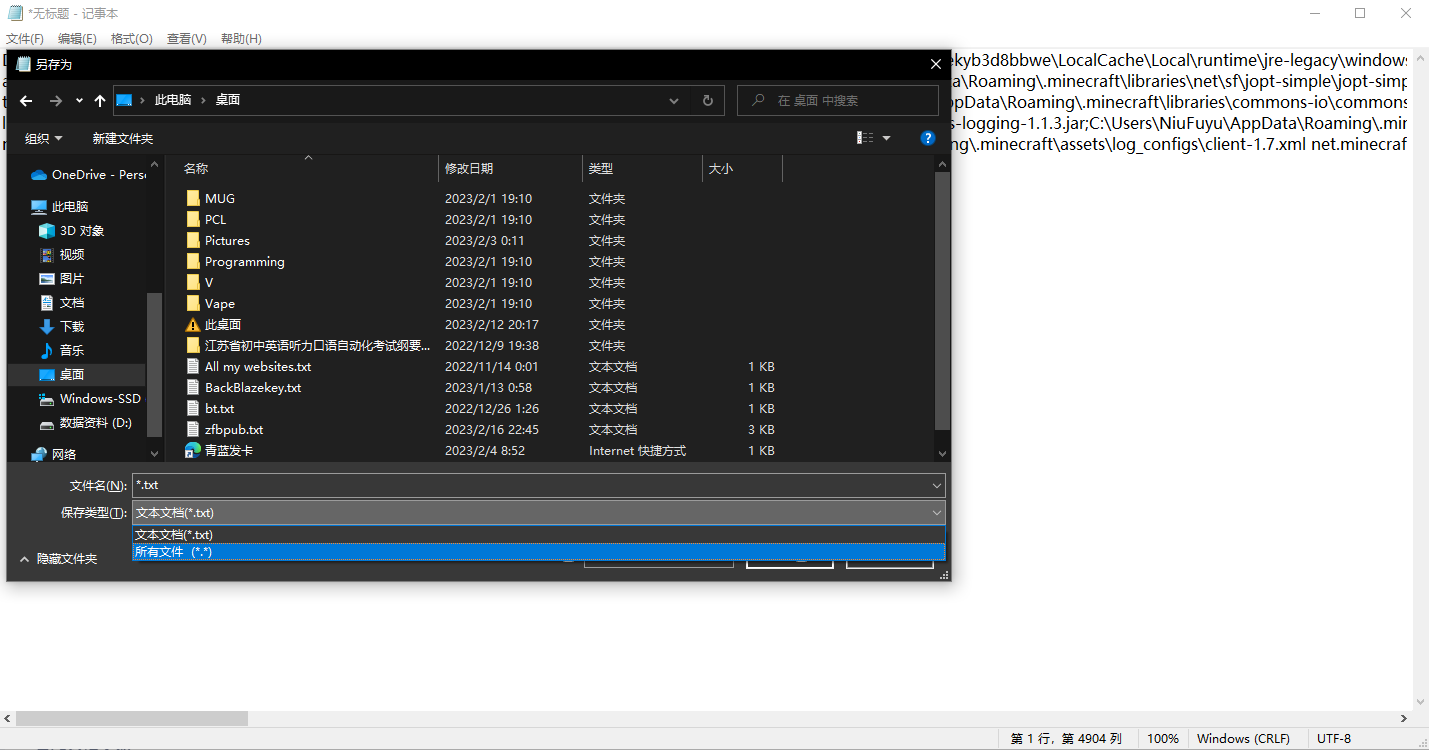Image resolution: width=1429 pixels, height=750 pixels.
Task: Open the recent locations dropdown arrow
Action: coord(79,101)
